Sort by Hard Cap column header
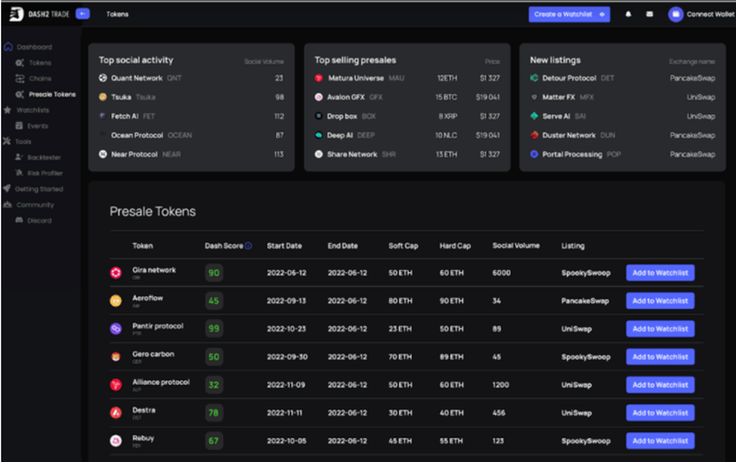This screenshot has width=736, height=462. tap(455, 246)
